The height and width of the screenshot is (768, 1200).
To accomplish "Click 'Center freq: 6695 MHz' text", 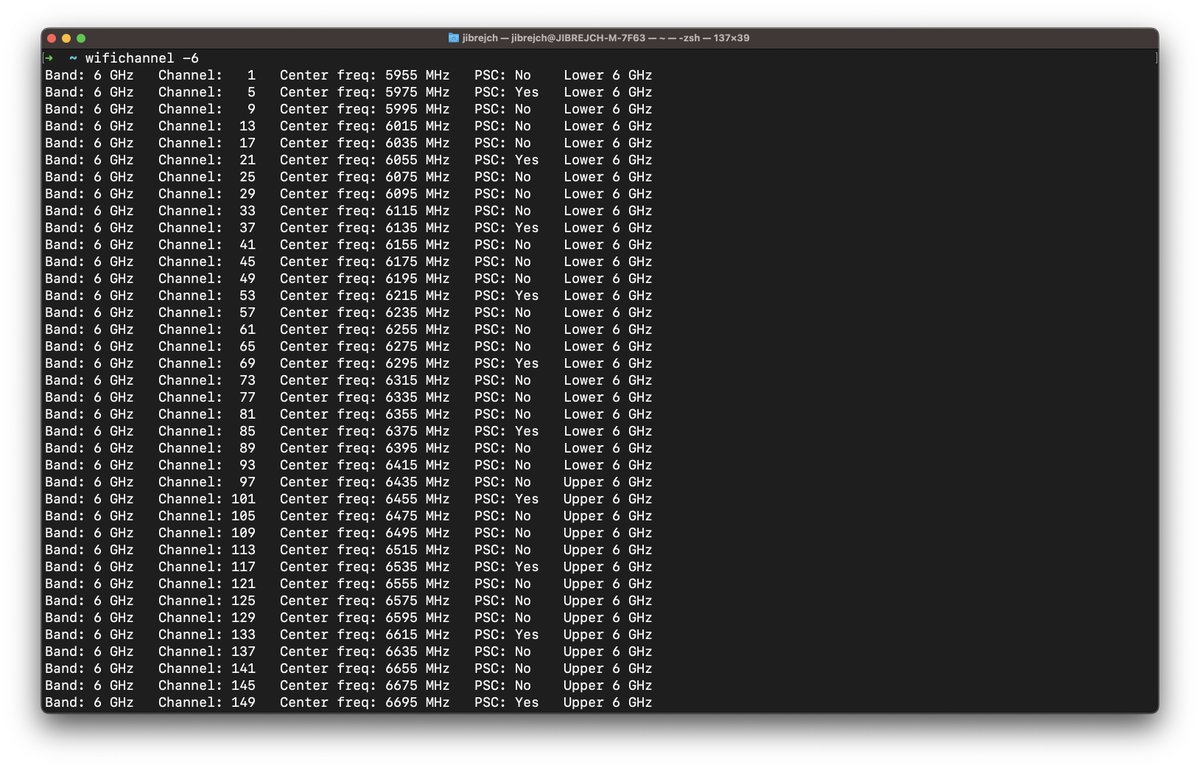I will (x=364, y=704).
